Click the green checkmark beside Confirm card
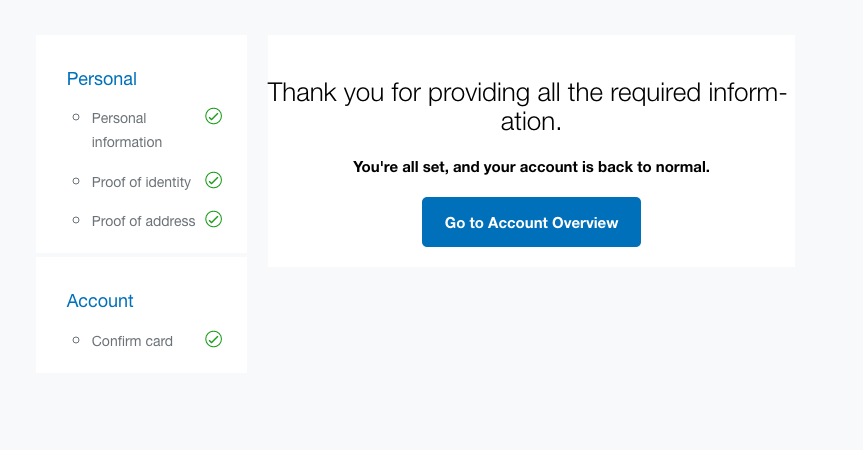Viewport: 863px width, 450px height. point(213,339)
